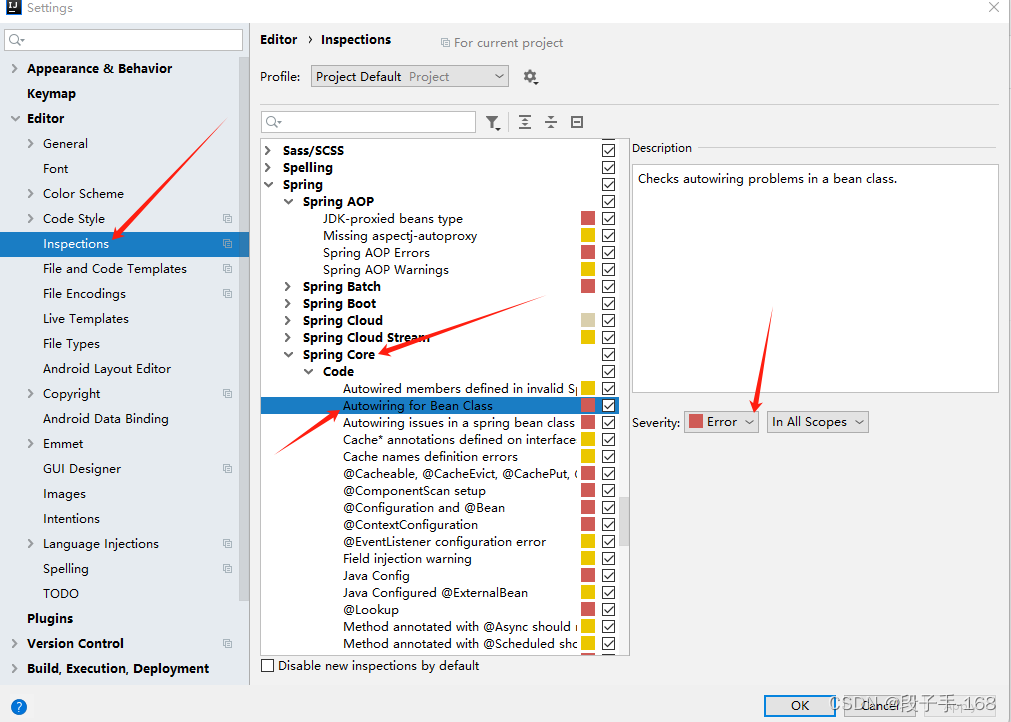Click the For current project icon
The height and width of the screenshot is (722, 1011).
coord(445,43)
